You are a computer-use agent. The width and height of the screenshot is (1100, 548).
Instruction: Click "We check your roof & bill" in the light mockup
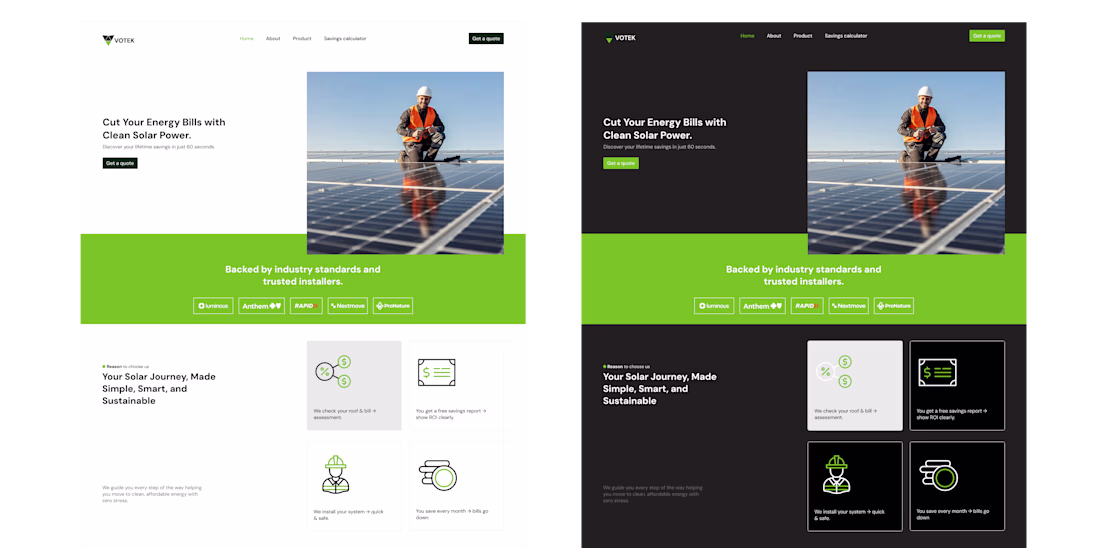(344, 414)
